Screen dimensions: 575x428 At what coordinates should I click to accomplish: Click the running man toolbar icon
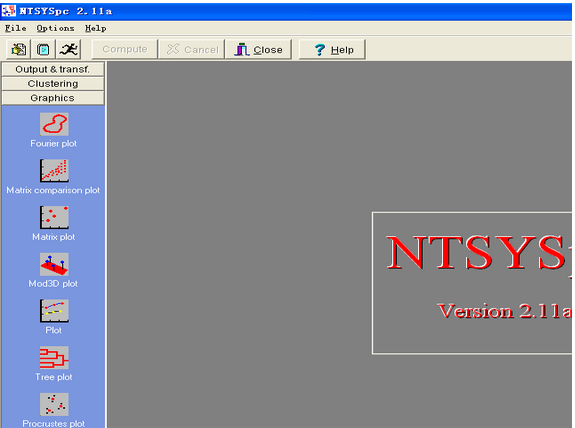click(69, 49)
